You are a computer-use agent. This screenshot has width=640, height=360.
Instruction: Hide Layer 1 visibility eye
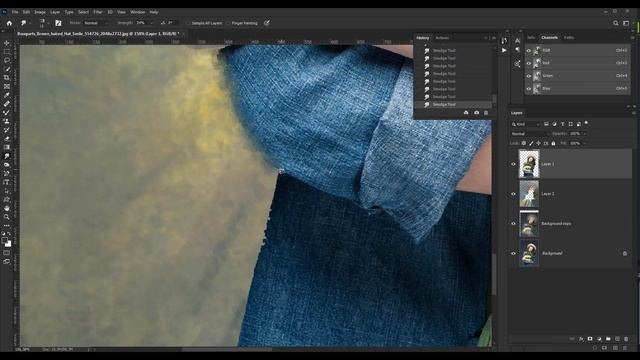513,164
